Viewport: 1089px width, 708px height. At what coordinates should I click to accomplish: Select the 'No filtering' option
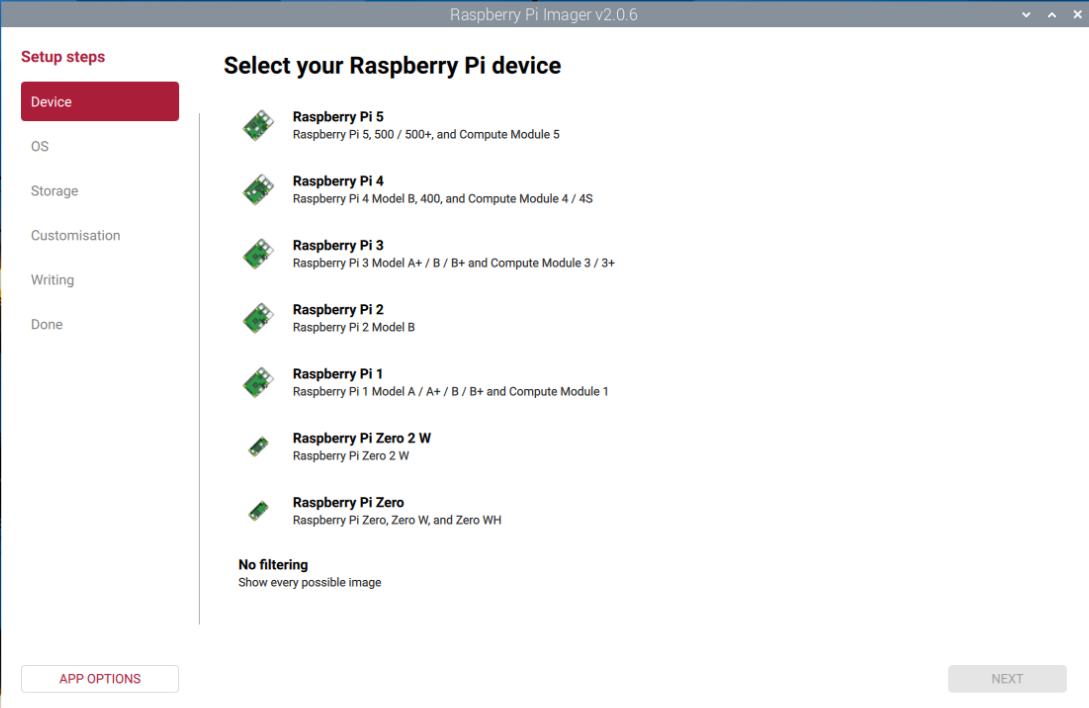[x=273, y=565]
